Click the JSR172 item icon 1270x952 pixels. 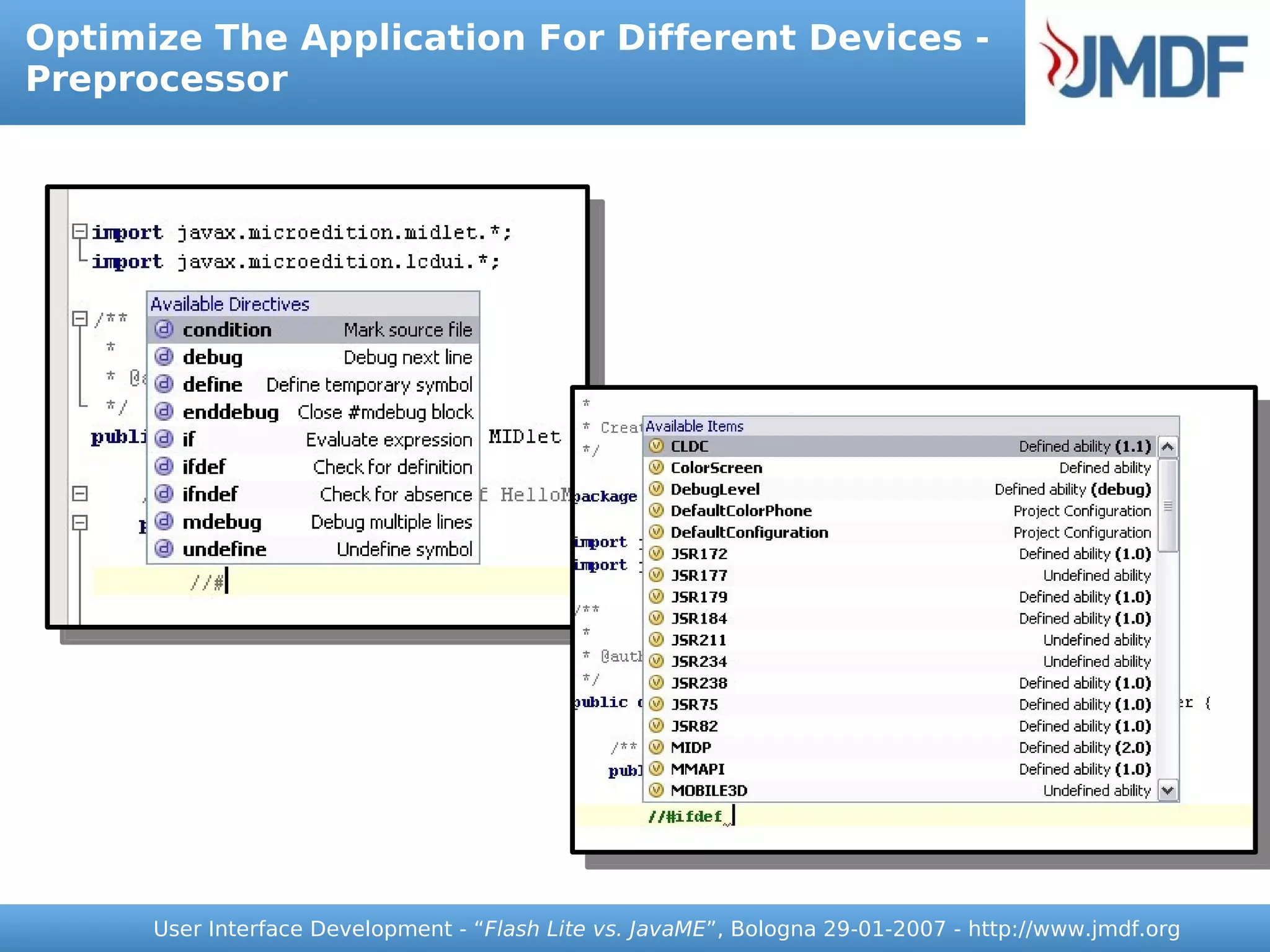656,553
